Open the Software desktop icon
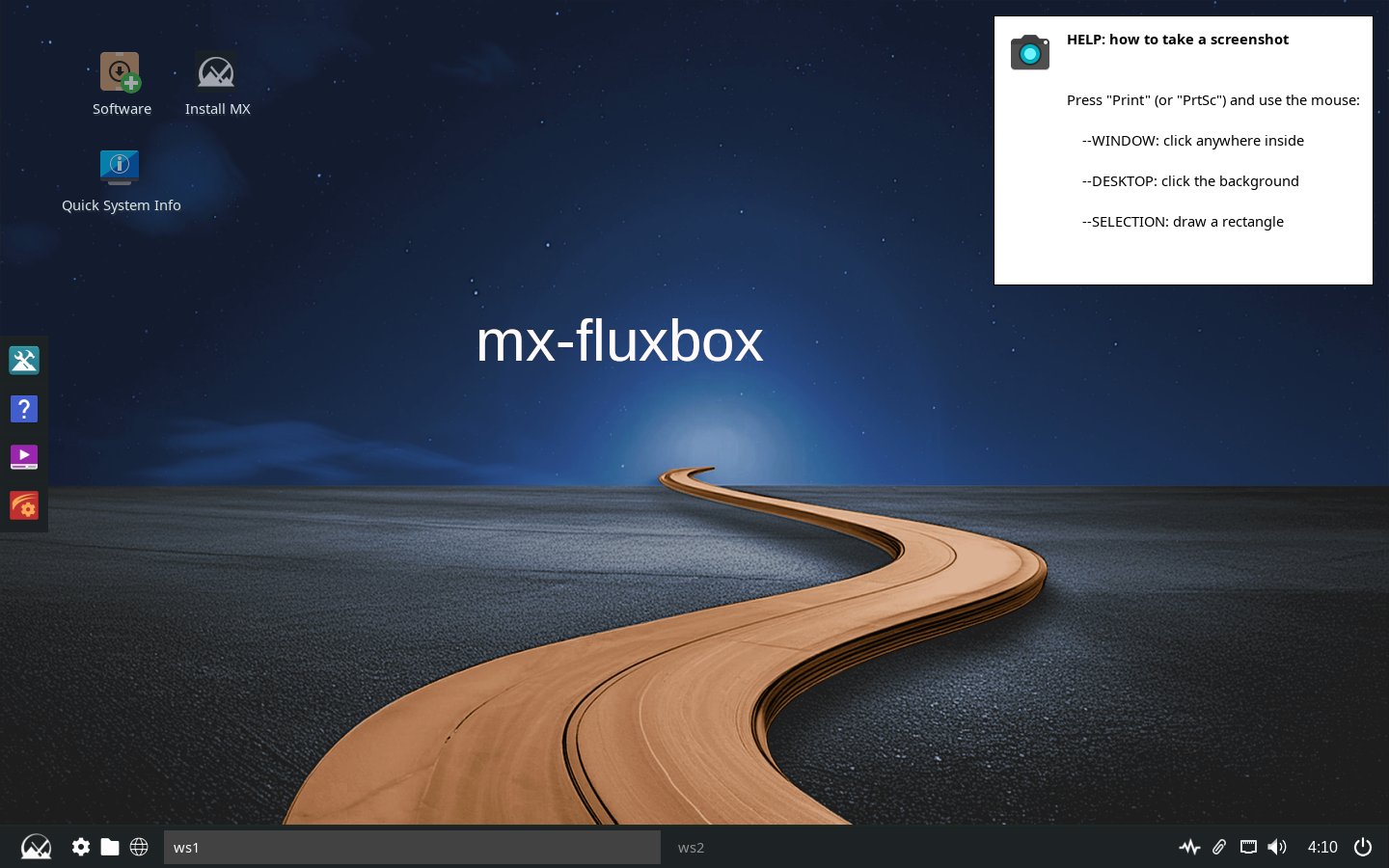This screenshot has height=868, width=1389. coord(121,73)
